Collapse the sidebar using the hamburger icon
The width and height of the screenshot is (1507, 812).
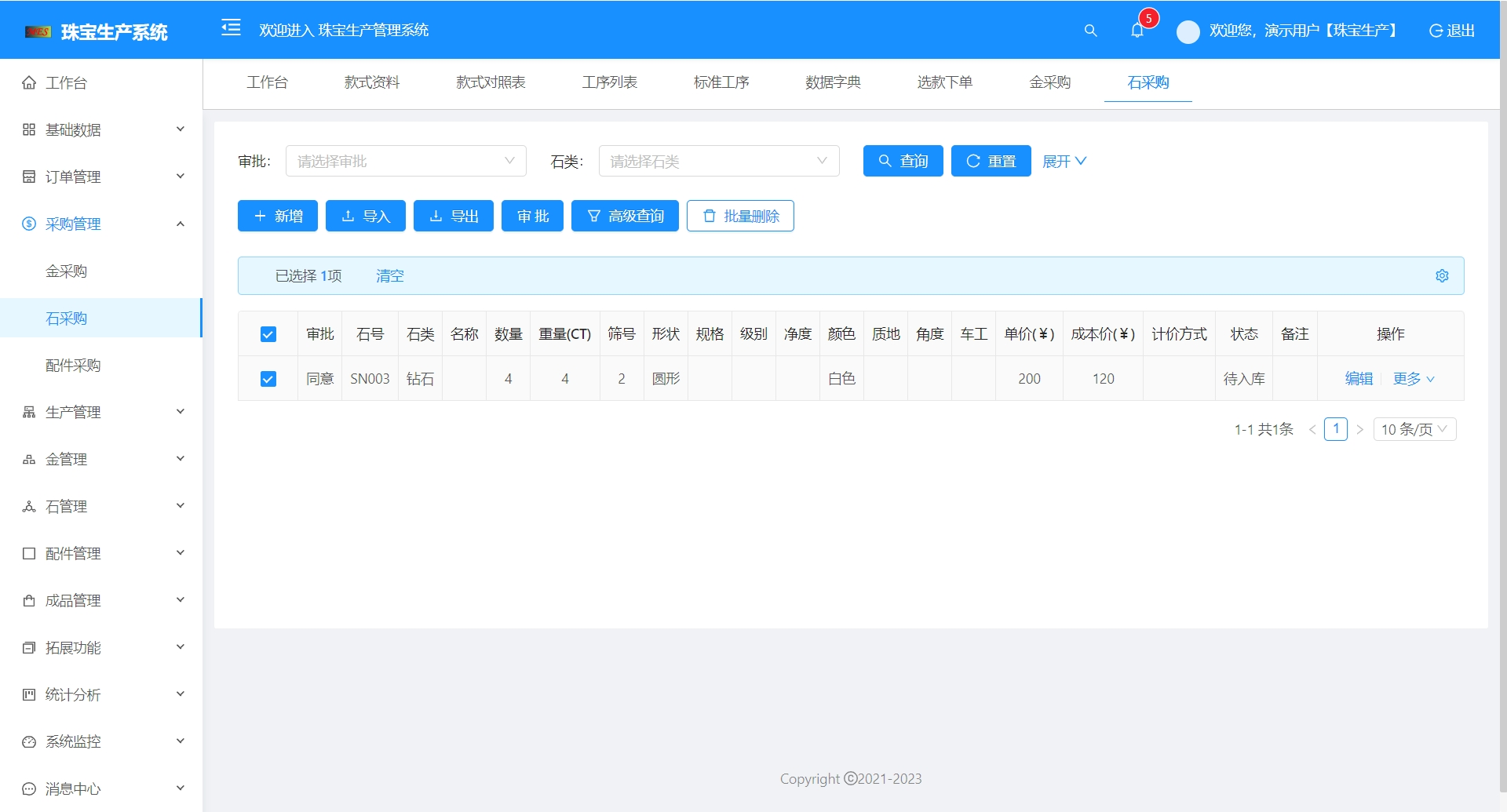pos(232,28)
